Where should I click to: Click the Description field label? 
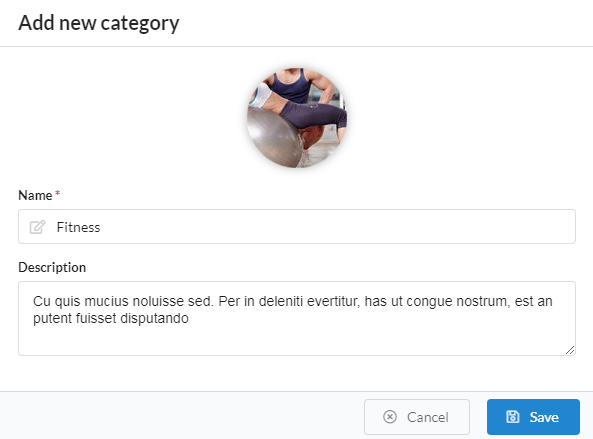point(52,267)
